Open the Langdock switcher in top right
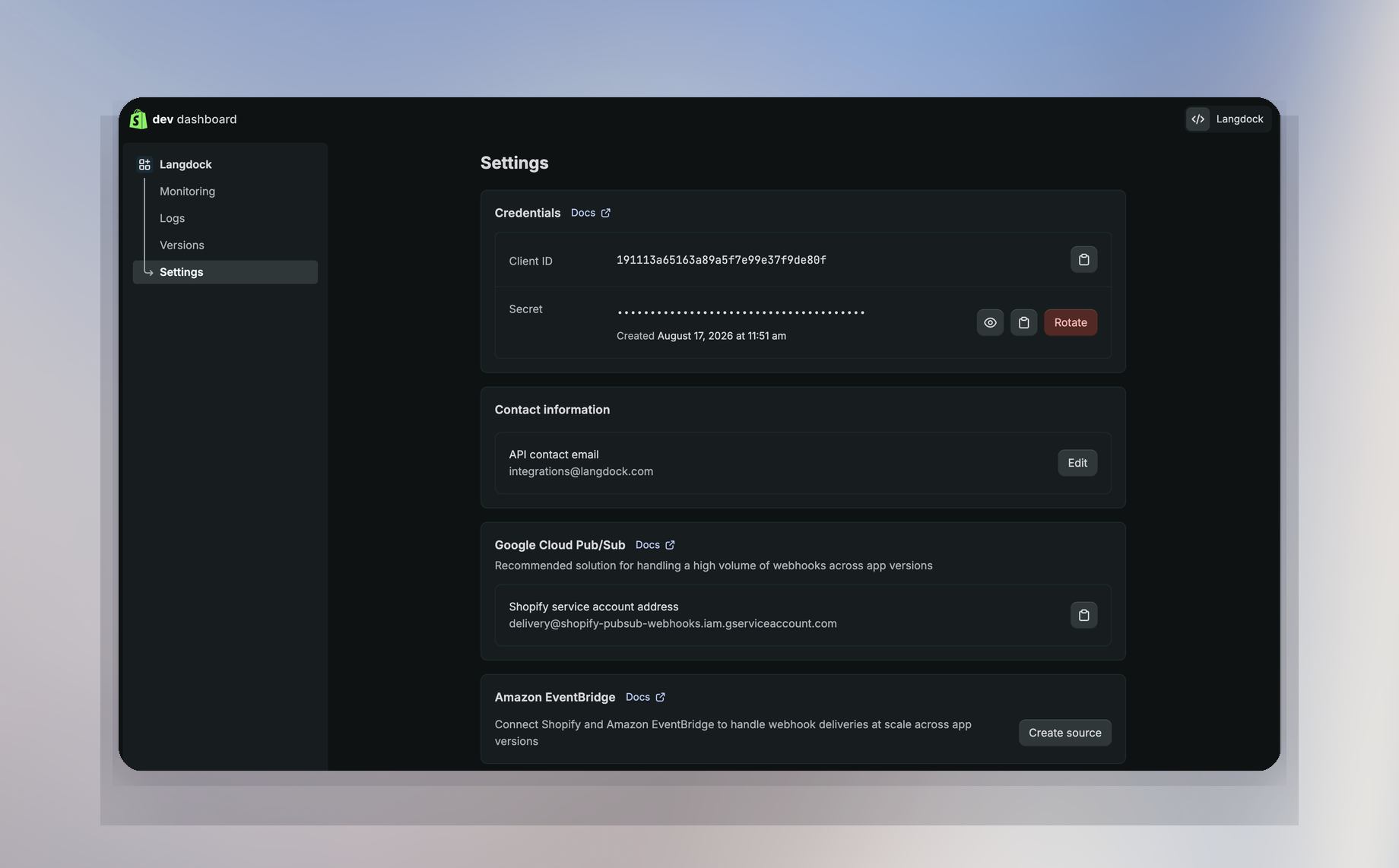The image size is (1399, 868). point(1228,119)
